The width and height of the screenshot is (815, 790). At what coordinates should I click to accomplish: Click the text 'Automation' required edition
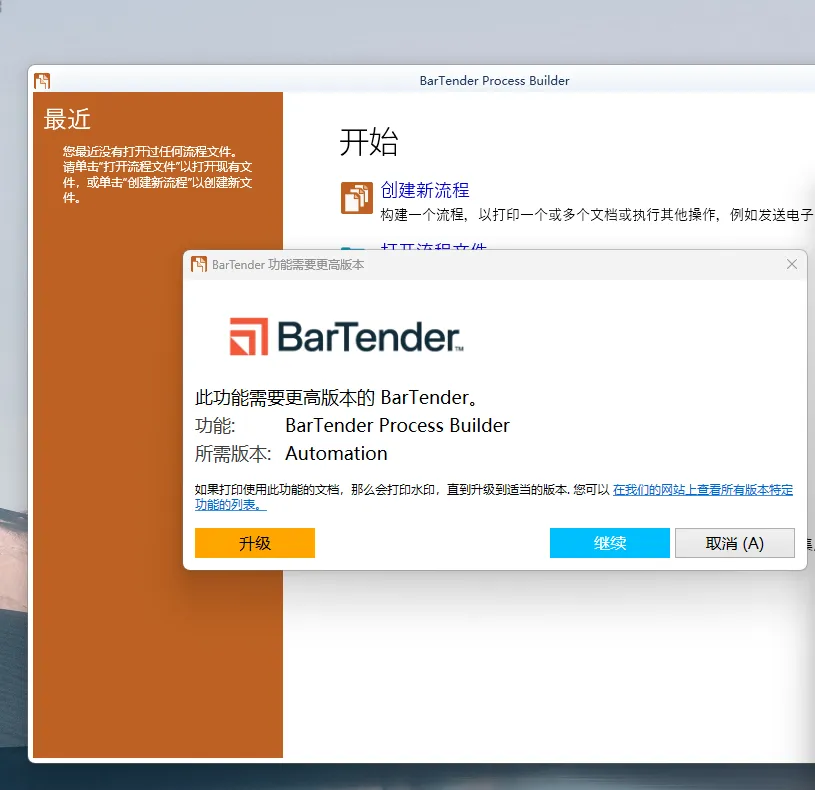(x=336, y=453)
